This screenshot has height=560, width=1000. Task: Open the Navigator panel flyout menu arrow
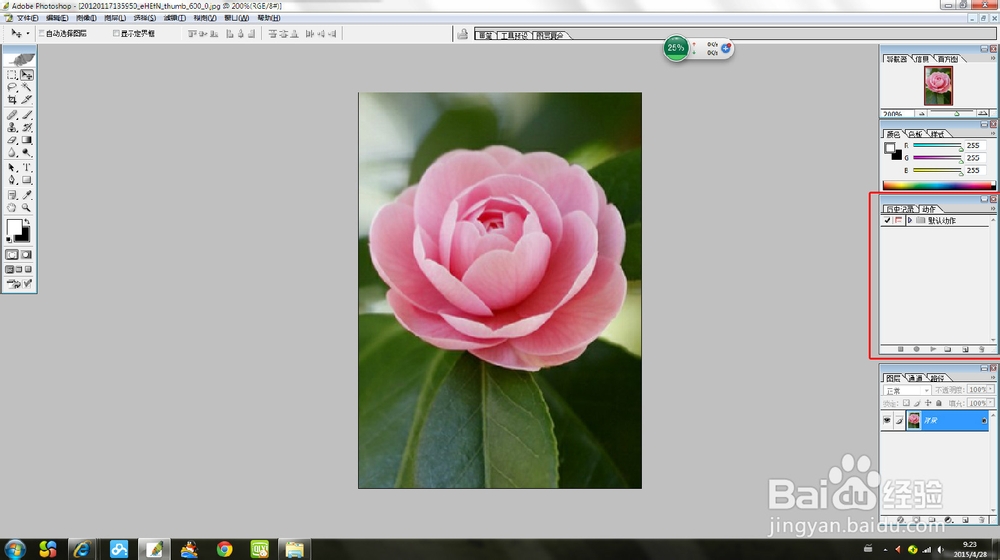[992, 58]
